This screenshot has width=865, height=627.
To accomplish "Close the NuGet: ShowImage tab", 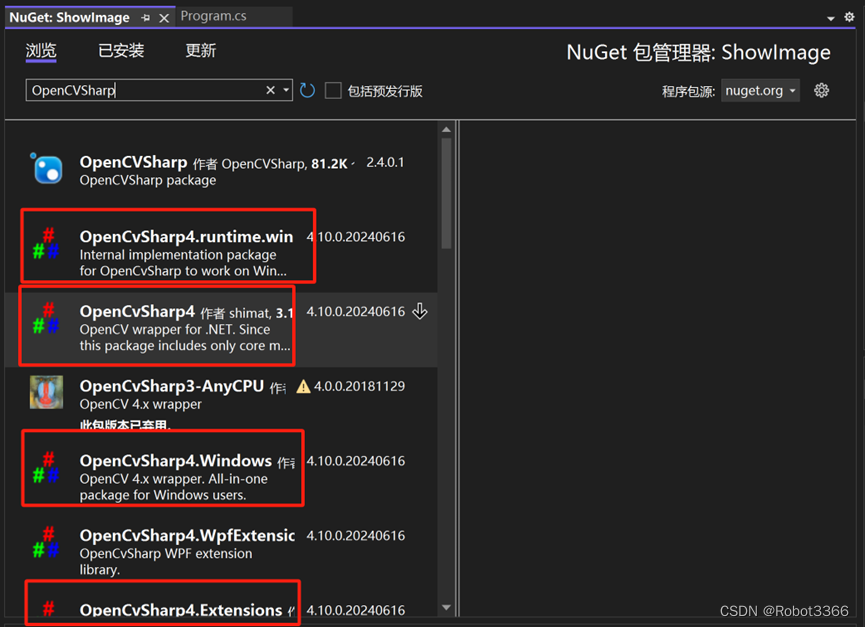I will tap(164, 18).
